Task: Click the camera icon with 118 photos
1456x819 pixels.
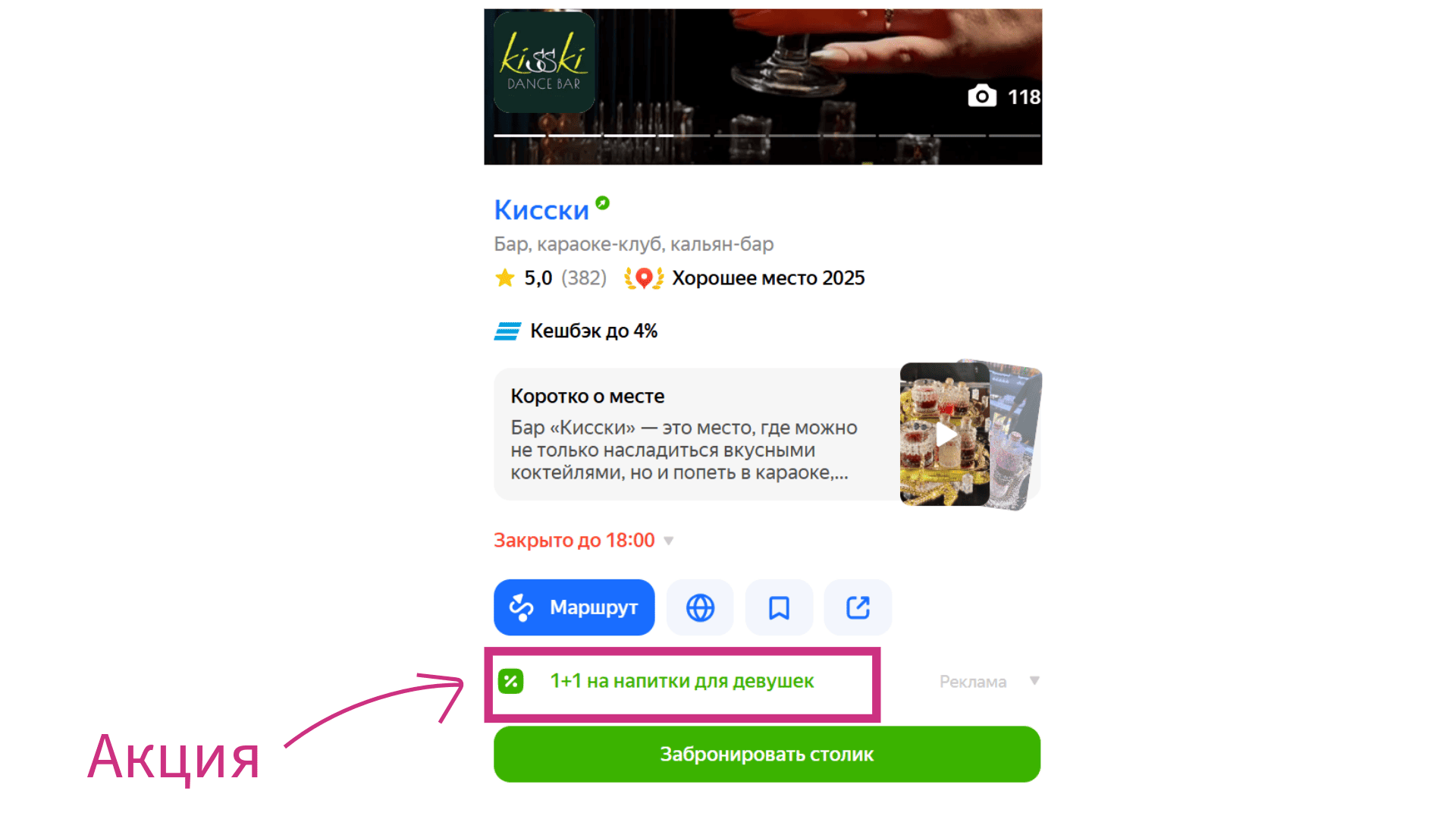Action: (982, 96)
